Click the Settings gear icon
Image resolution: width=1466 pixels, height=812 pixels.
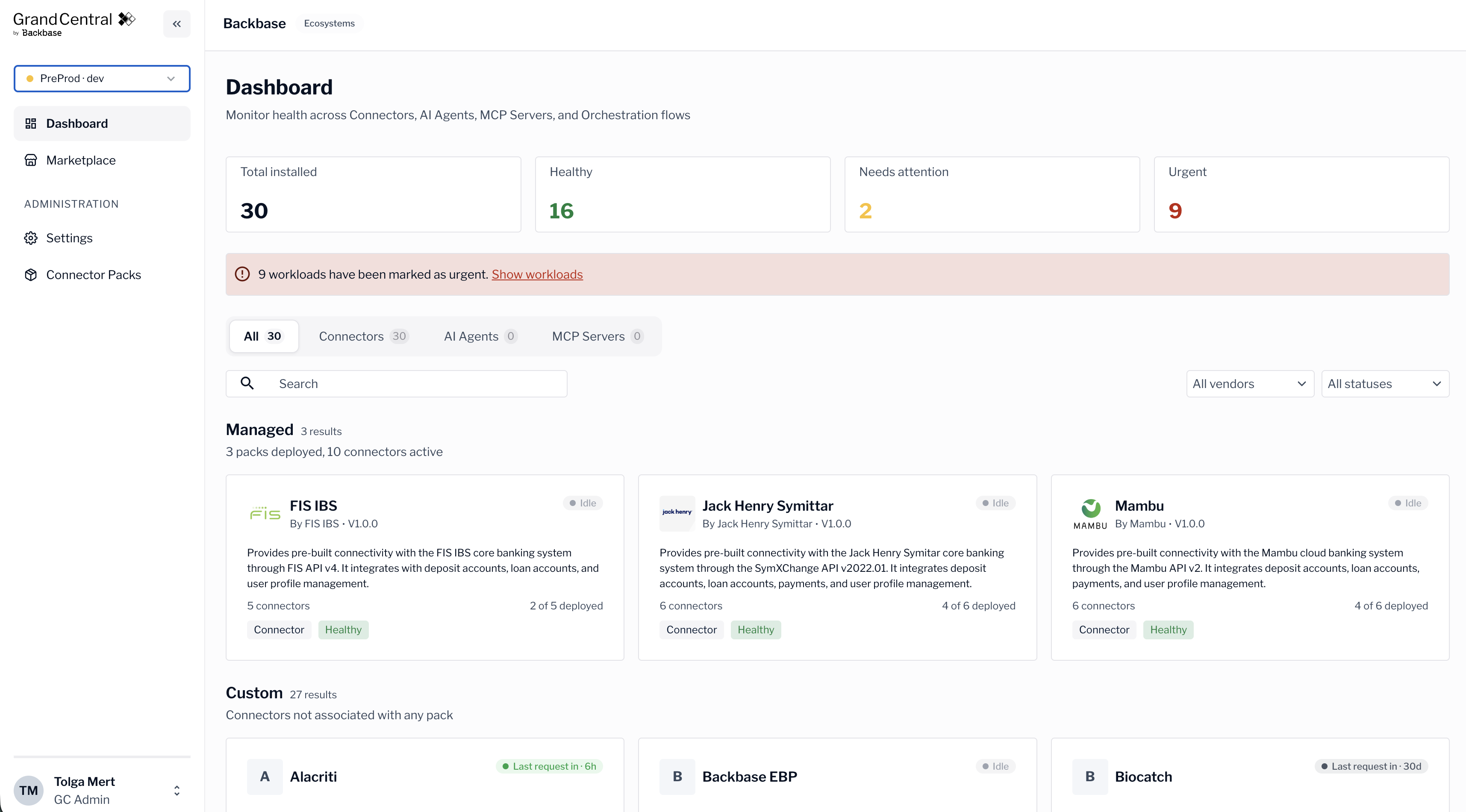click(x=31, y=238)
